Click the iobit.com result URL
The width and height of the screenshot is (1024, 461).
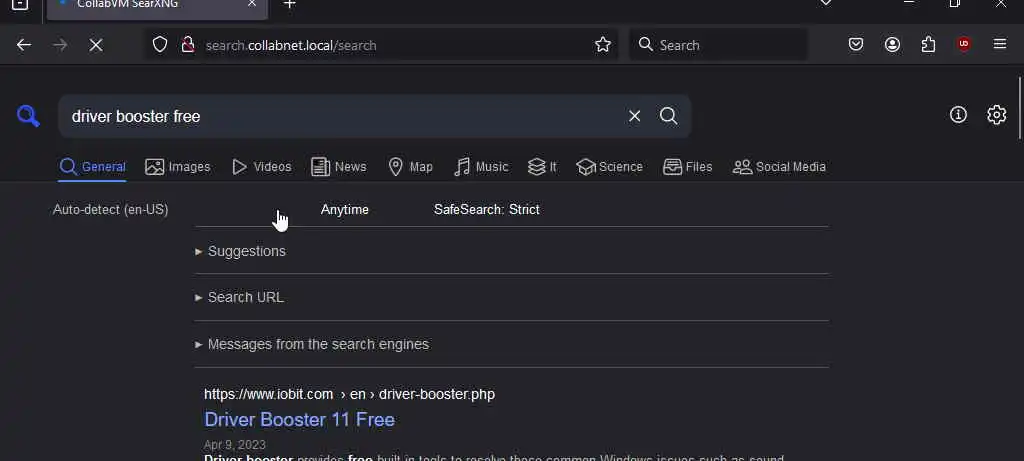point(349,394)
